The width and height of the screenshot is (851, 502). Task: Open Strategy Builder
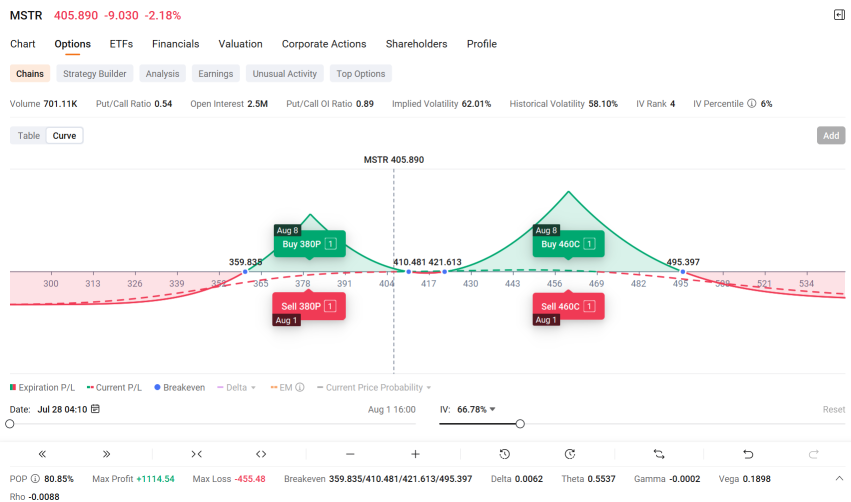click(94, 73)
